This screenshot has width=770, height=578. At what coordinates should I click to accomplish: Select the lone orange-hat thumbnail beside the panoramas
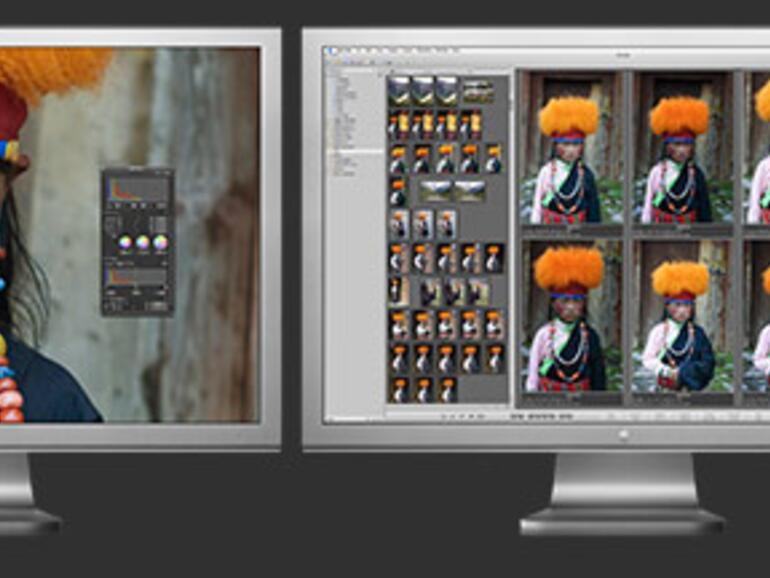398,192
